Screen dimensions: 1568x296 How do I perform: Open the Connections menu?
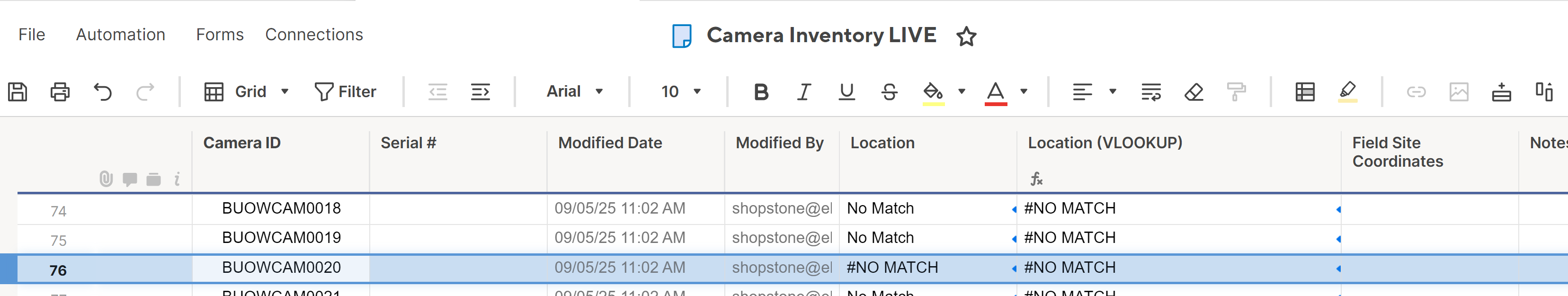pyautogui.click(x=314, y=35)
